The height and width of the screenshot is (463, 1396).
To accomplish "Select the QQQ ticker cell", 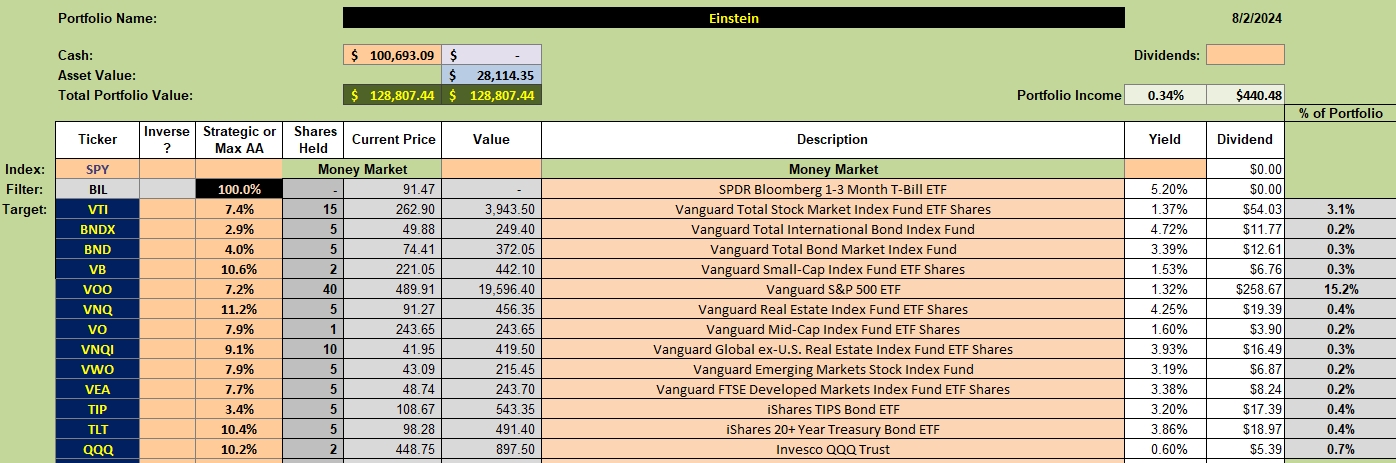I will tap(97, 449).
